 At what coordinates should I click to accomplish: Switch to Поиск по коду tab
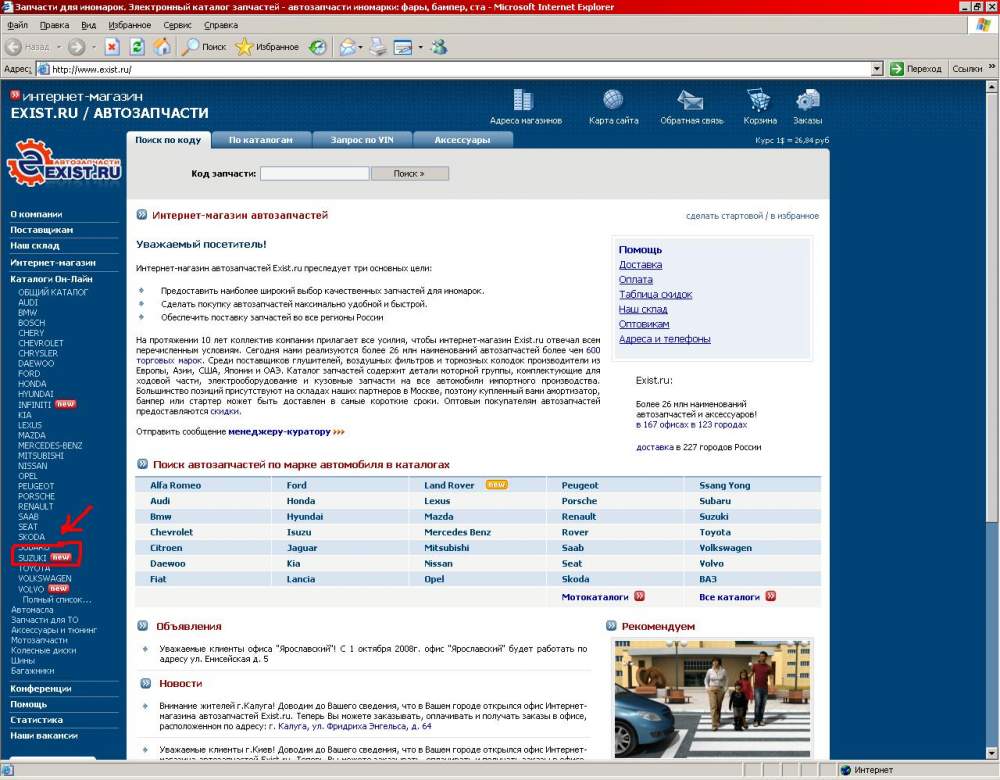point(168,140)
